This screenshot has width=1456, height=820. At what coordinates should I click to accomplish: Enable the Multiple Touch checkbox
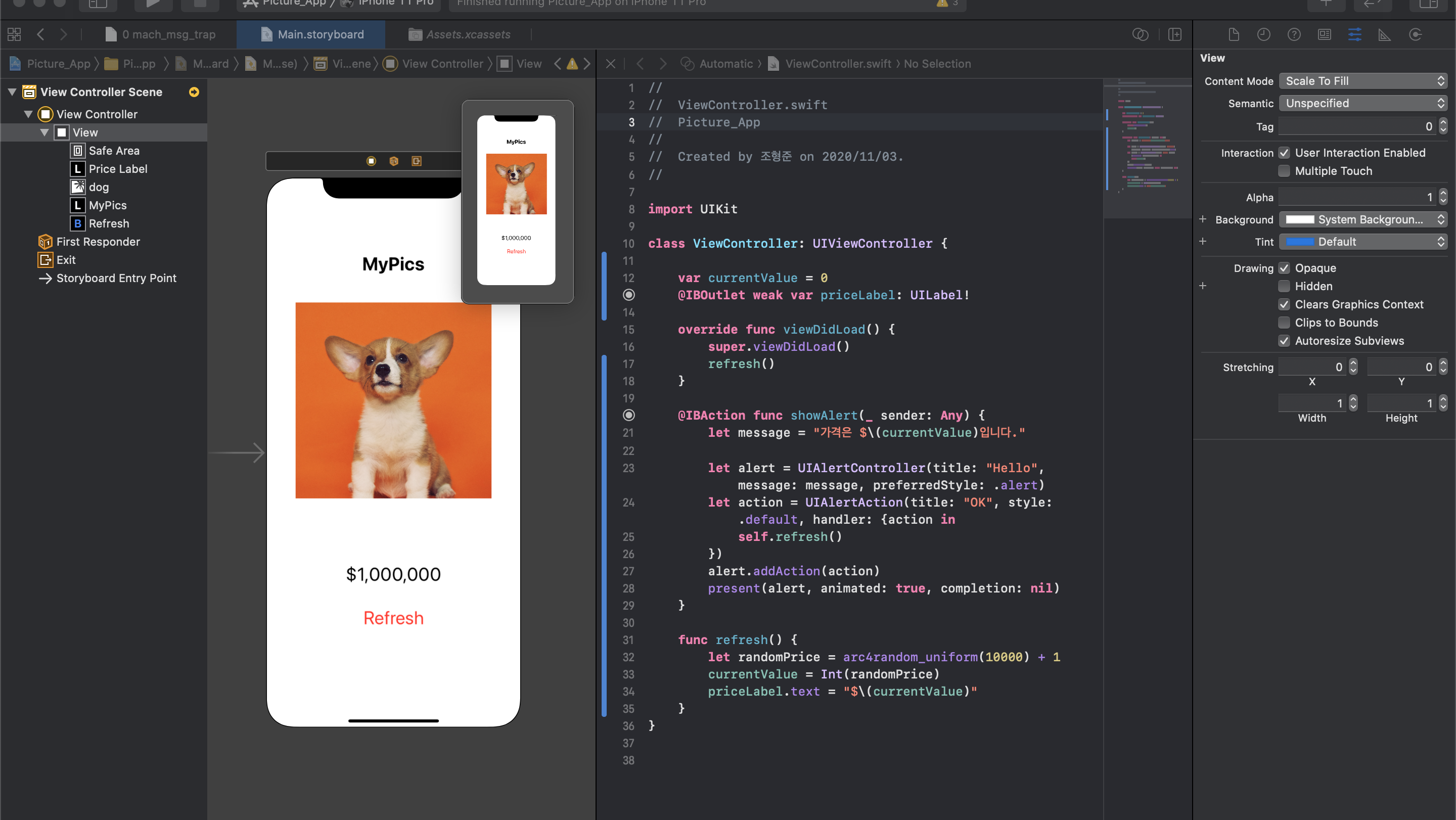click(x=1284, y=171)
